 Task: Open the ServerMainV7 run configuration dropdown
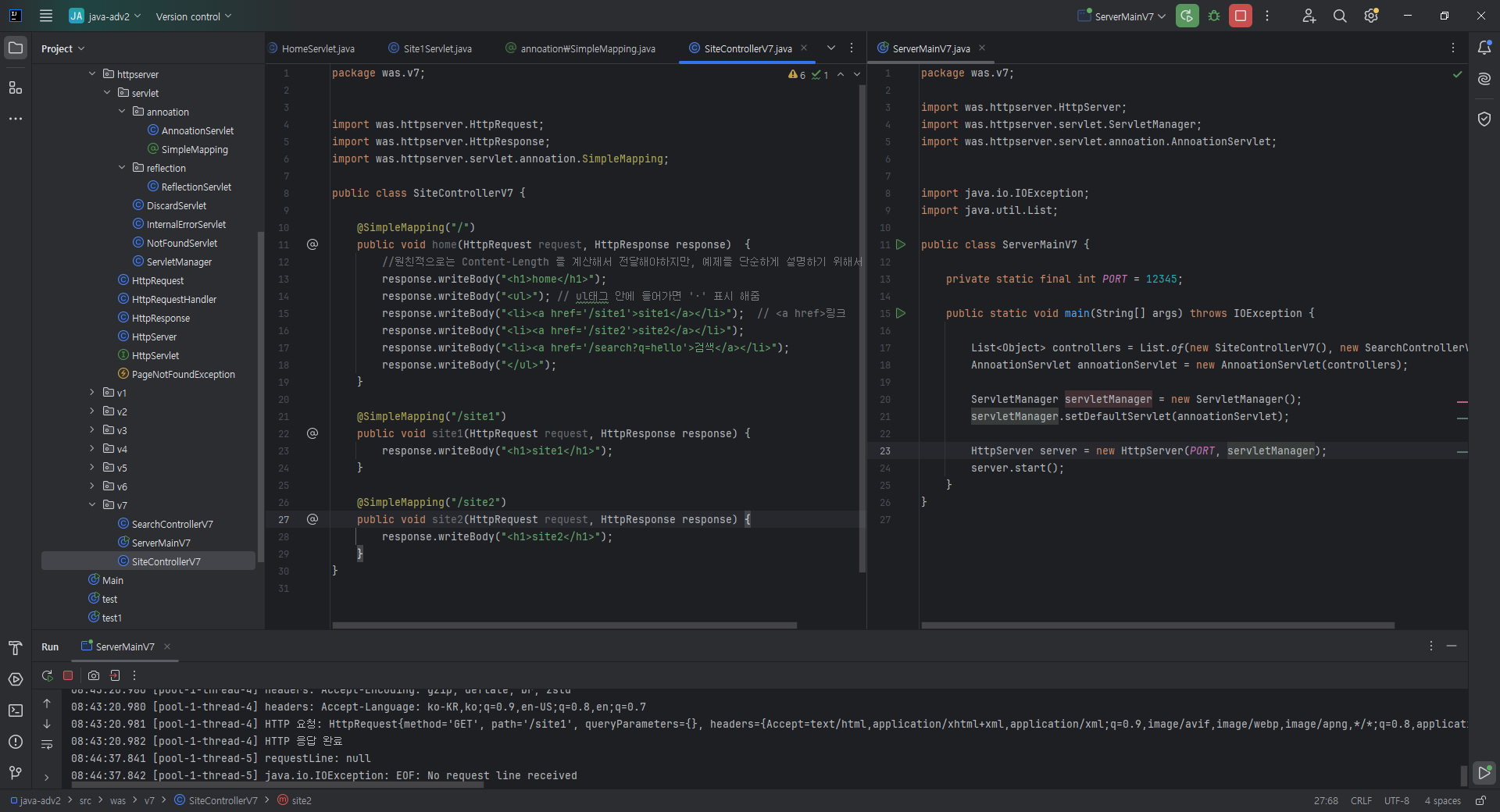coord(1122,16)
